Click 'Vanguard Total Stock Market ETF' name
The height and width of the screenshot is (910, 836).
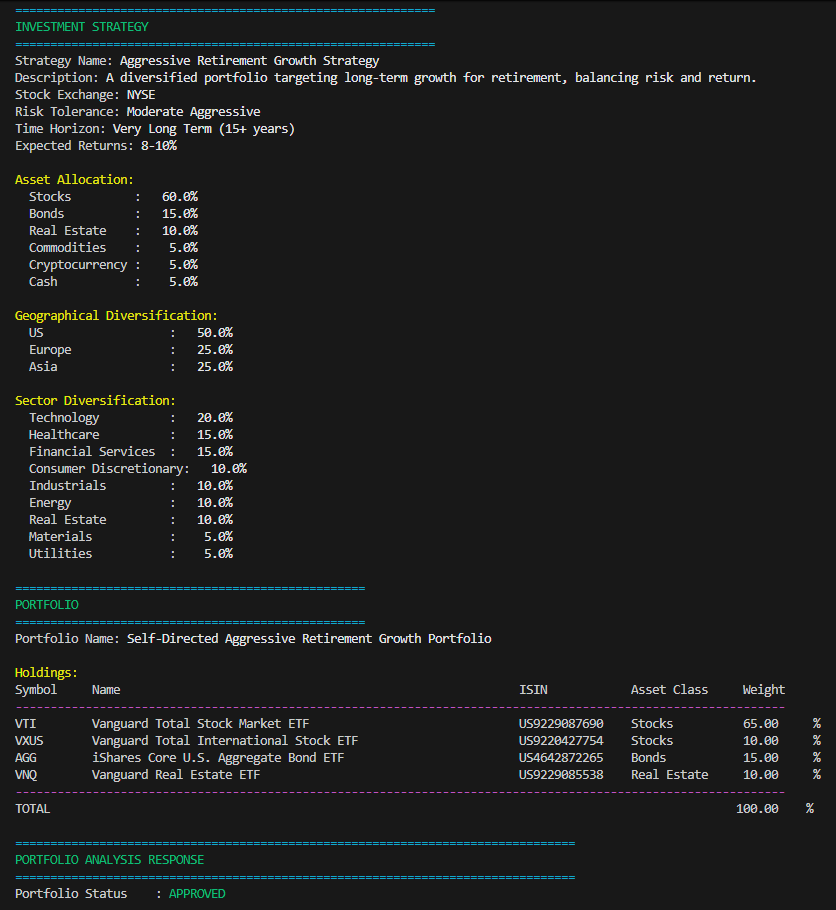coord(200,724)
